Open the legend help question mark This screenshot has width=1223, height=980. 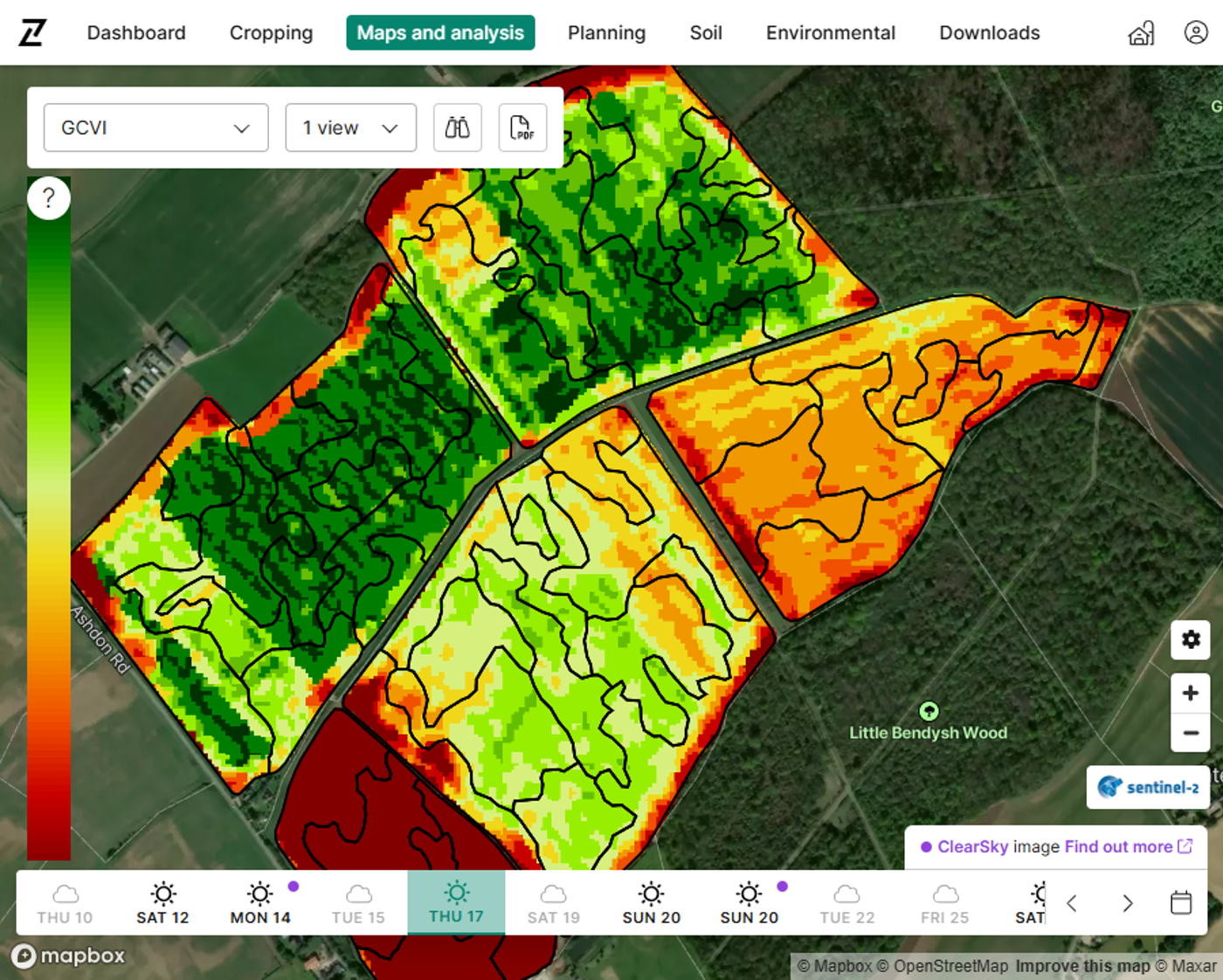[x=49, y=198]
